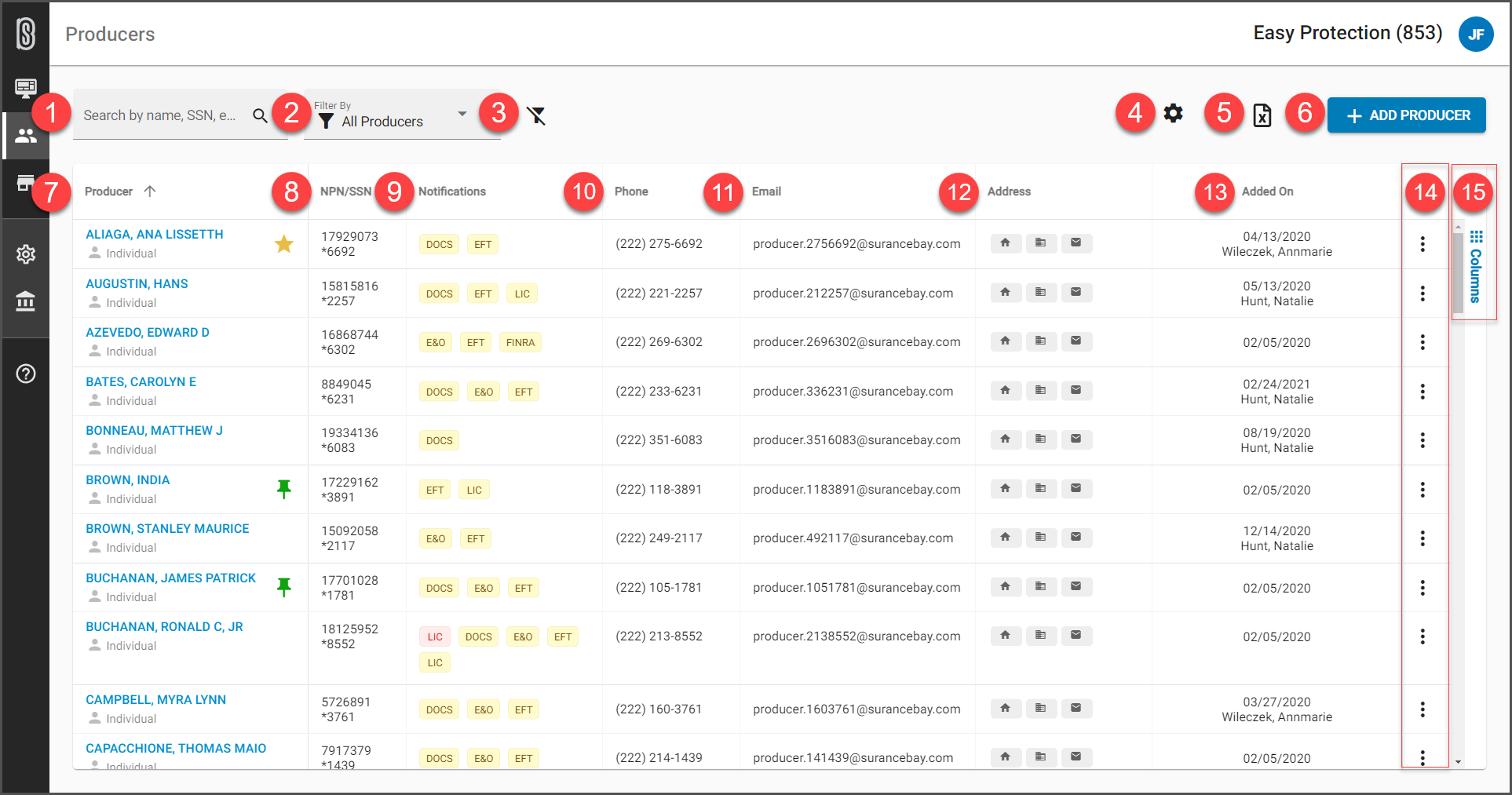Show home address for BROWN, STANLEY MAURICE
Viewport: 1512px width, 795px height.
tap(1006, 538)
